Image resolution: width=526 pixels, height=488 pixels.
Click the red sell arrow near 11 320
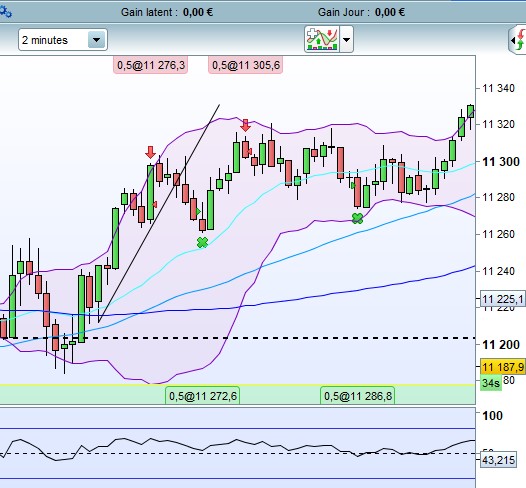click(x=246, y=125)
